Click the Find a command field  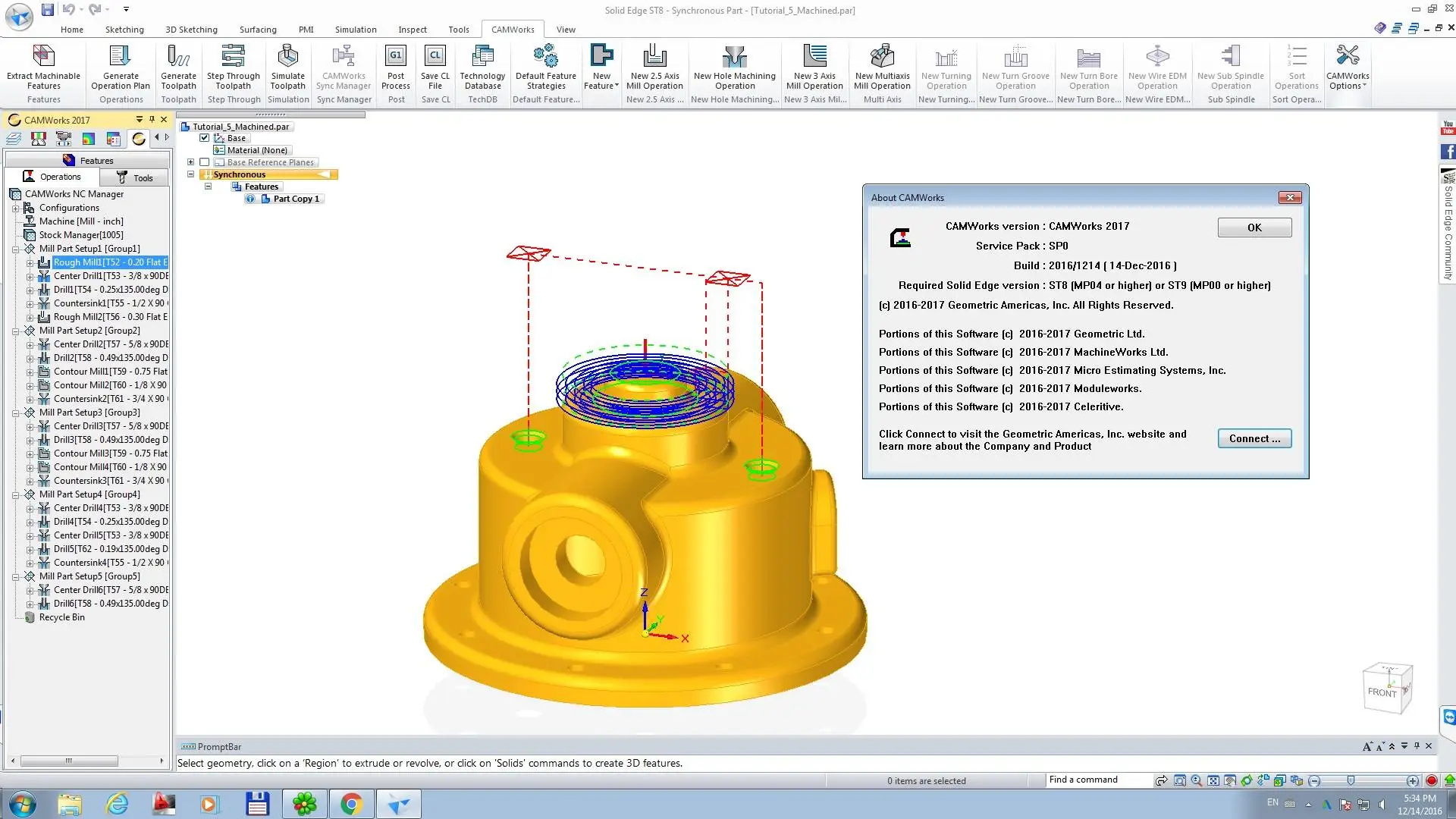click(x=1098, y=780)
